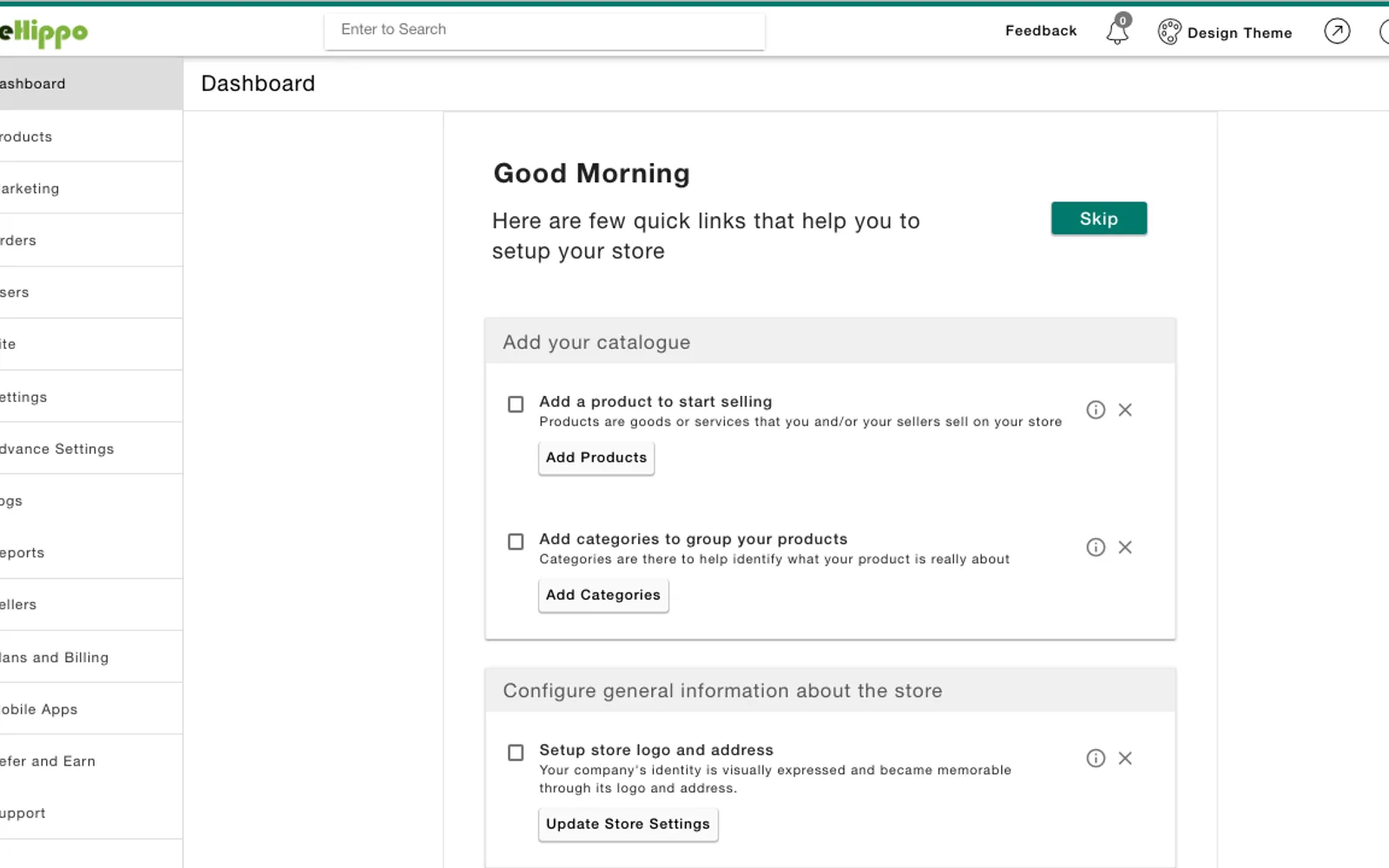Show info for Add categories task
Viewport: 1389px width, 868px height.
click(1096, 547)
